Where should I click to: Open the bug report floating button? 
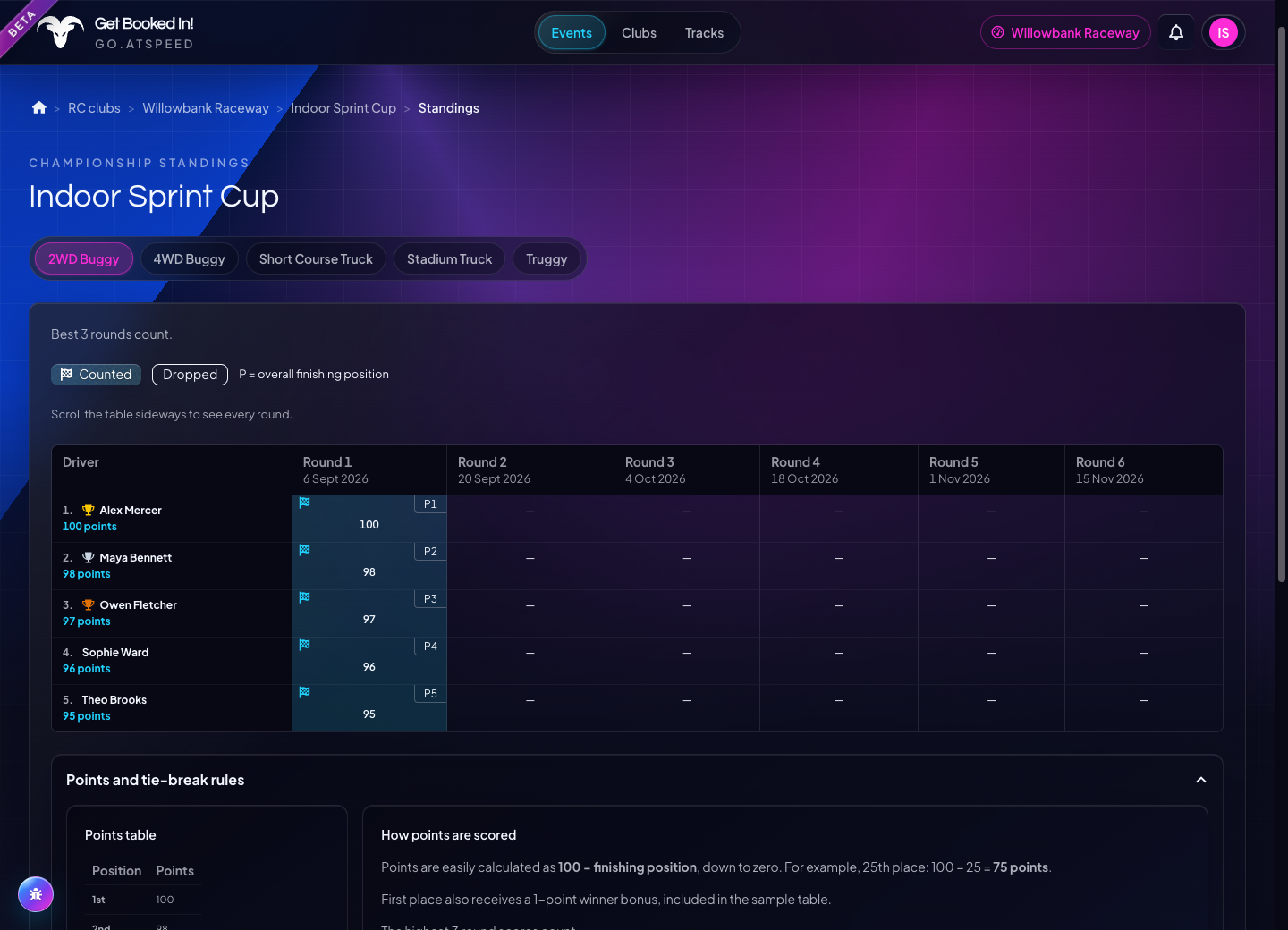[x=36, y=894]
